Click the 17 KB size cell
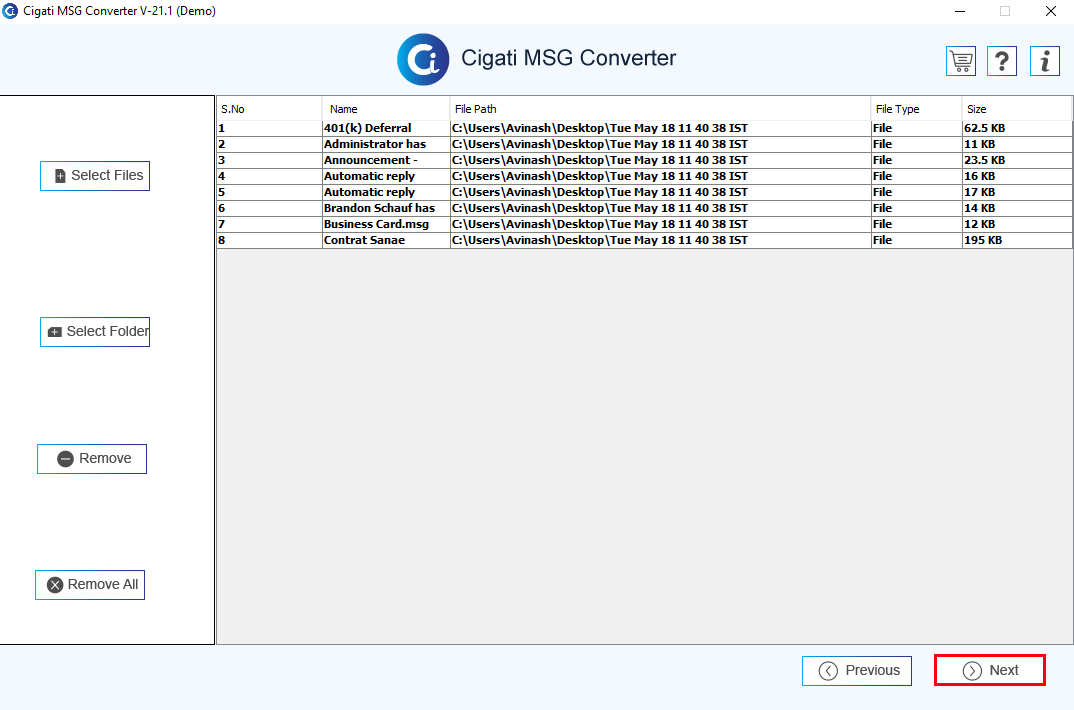 [x=1017, y=192]
